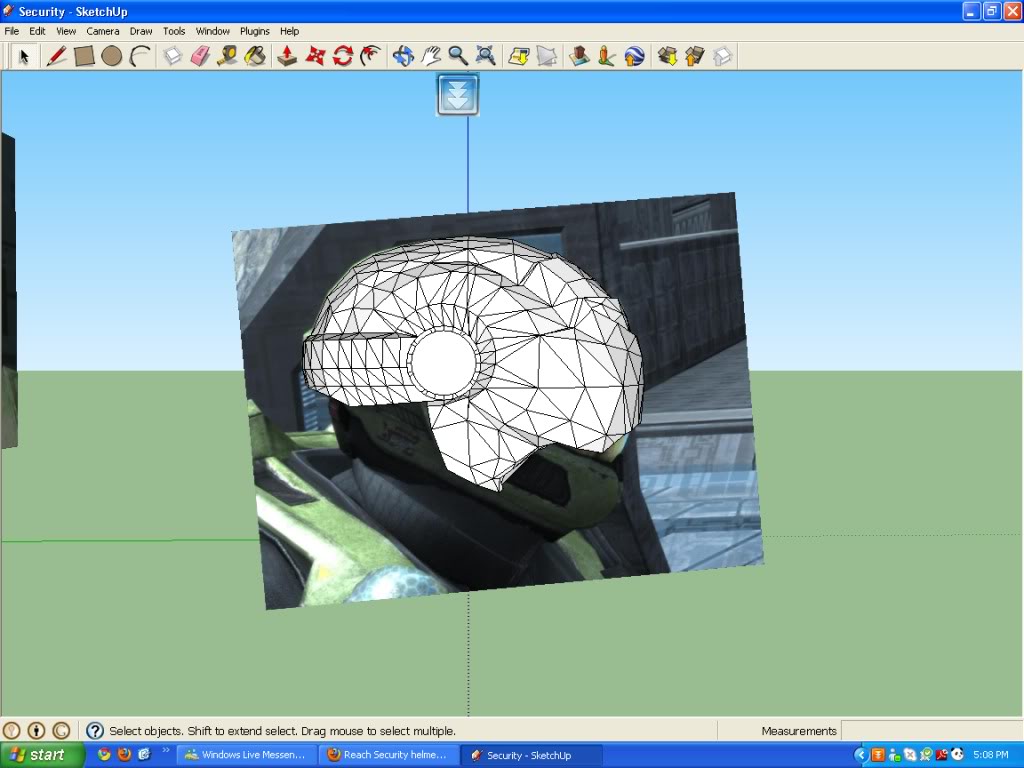
Task: Switch to Windows Live Messenger taskbar button
Action: pos(247,755)
